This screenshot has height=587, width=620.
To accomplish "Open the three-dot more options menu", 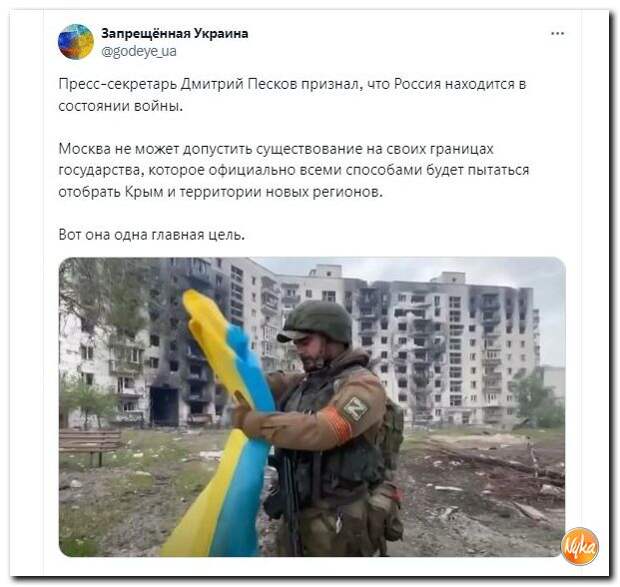I will 558,34.
